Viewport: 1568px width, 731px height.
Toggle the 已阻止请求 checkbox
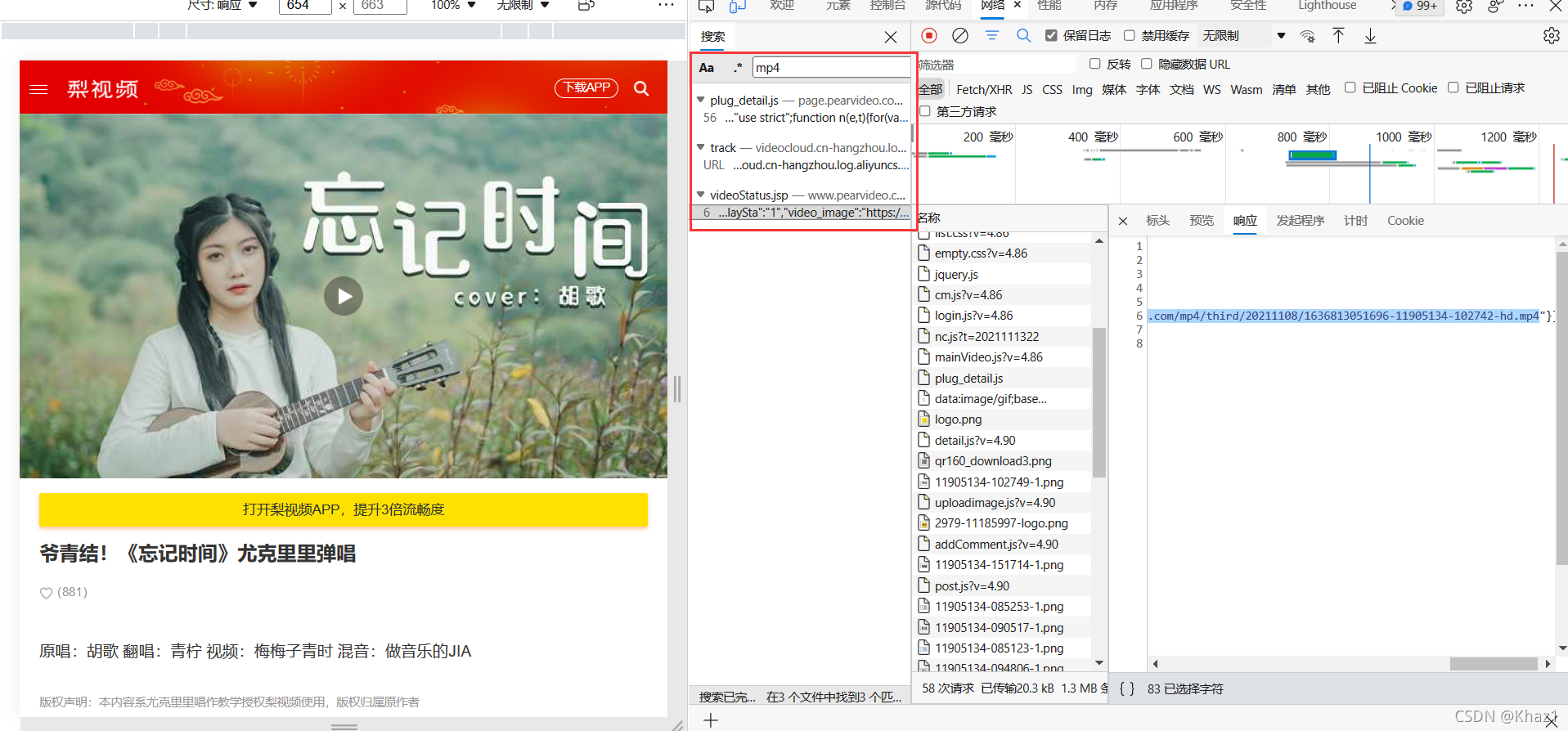tap(1453, 87)
